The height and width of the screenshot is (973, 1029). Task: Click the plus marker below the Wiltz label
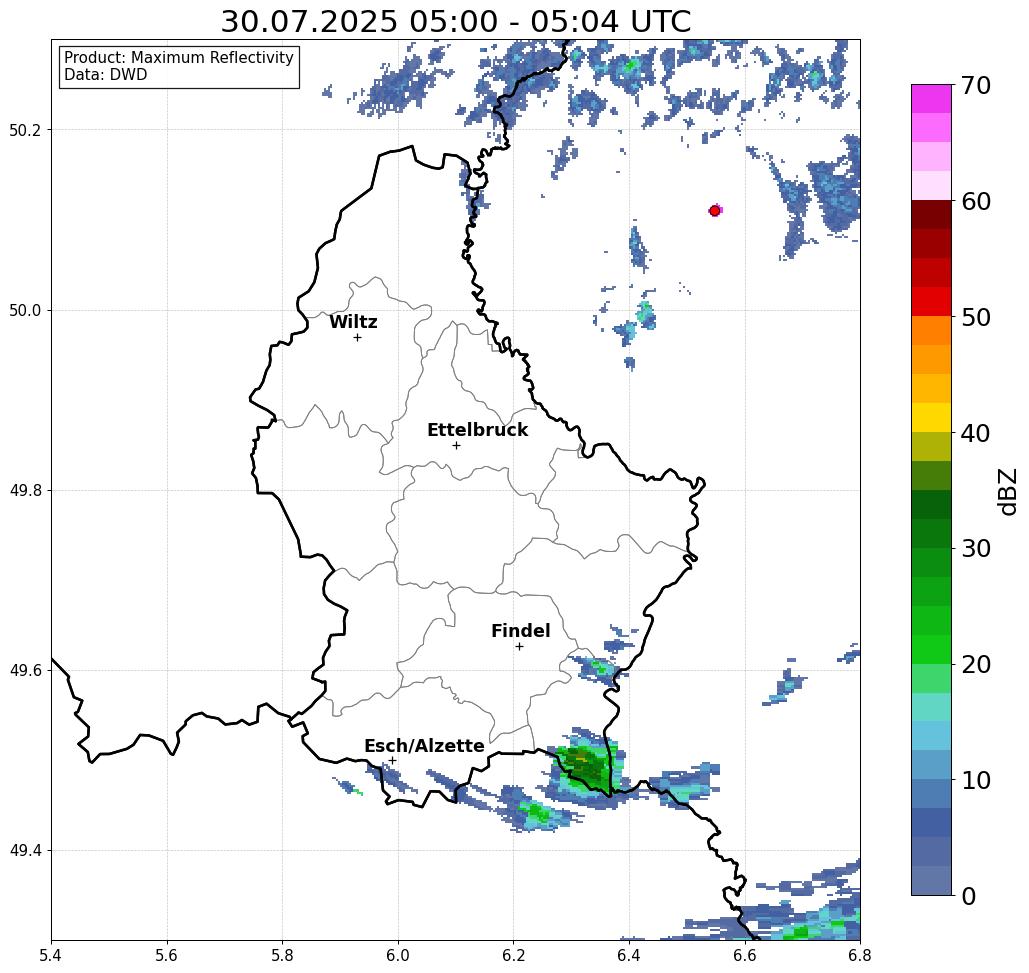point(358,337)
